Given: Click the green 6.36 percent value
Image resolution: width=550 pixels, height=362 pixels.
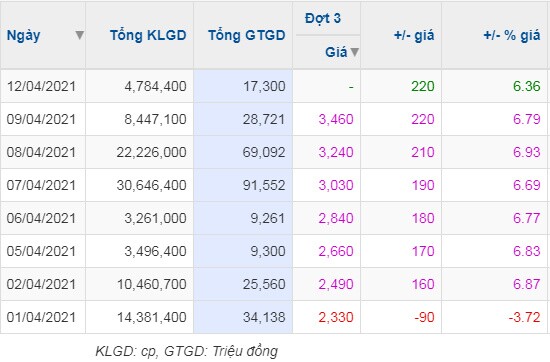Looking at the screenshot, I should pyautogui.click(x=526, y=86).
